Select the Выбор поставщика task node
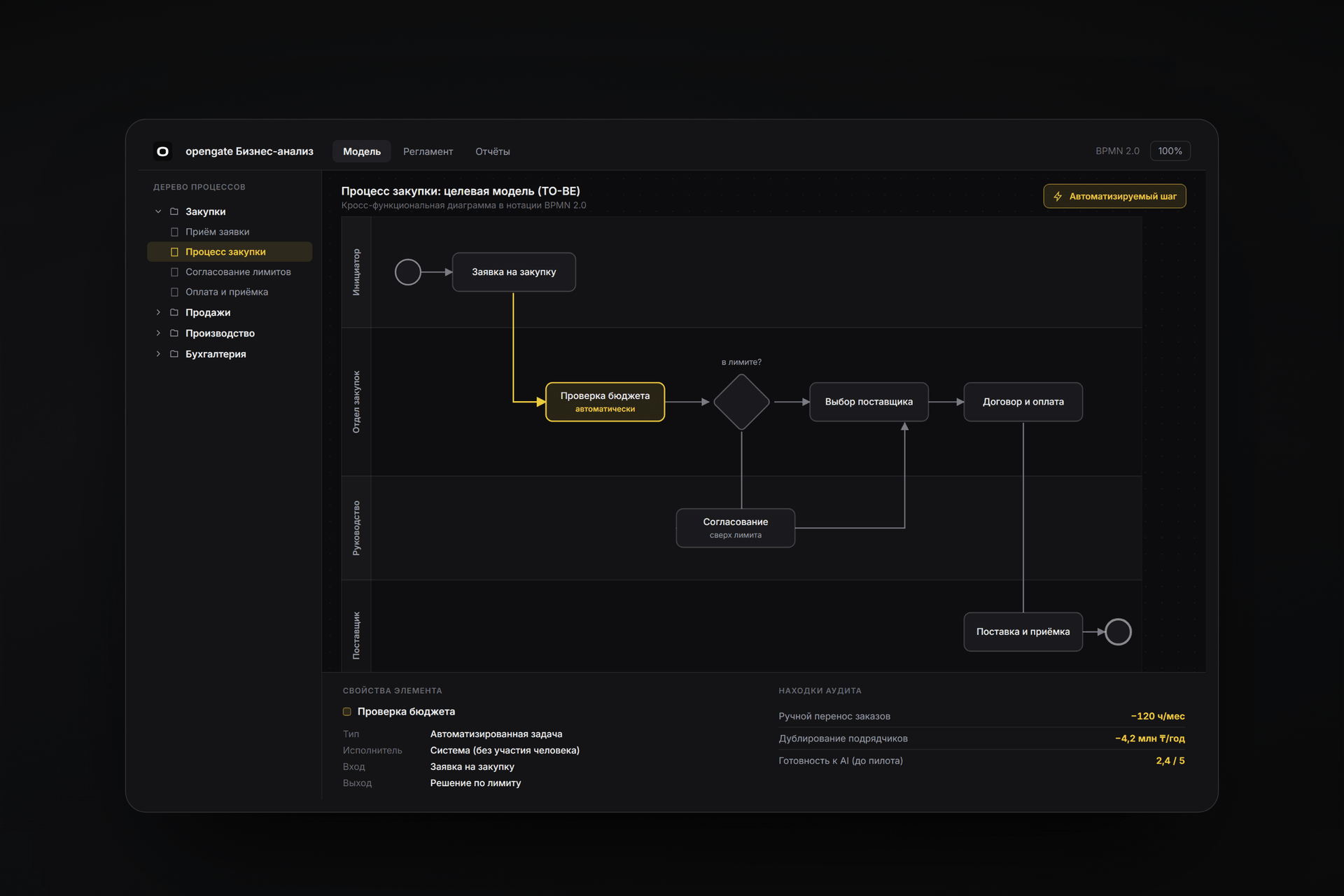 [x=869, y=402]
